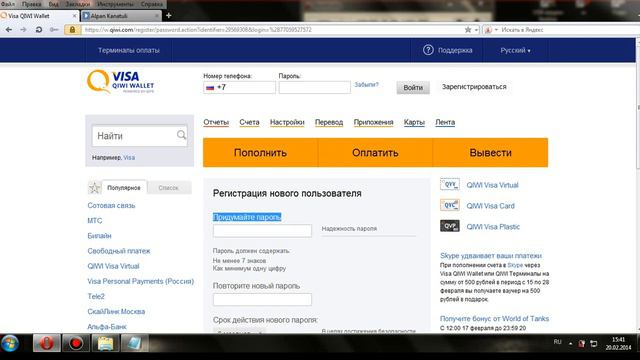Click the Visa QIWI Wallet logo
Screen dimensions: 640x360
pos(120,81)
